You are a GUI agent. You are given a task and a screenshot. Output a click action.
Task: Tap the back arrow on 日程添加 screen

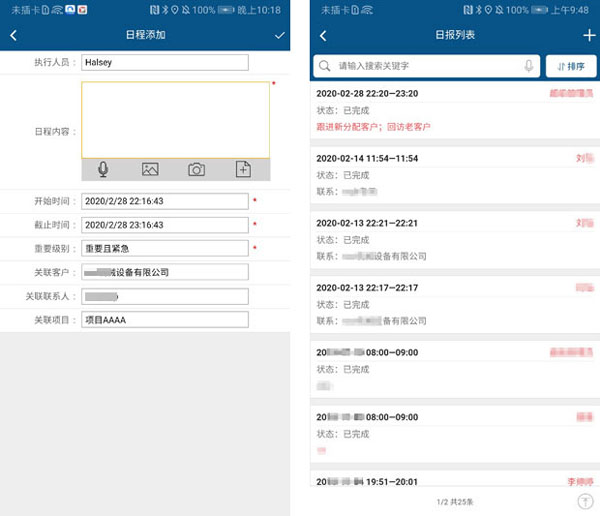pyautogui.click(x=14, y=35)
